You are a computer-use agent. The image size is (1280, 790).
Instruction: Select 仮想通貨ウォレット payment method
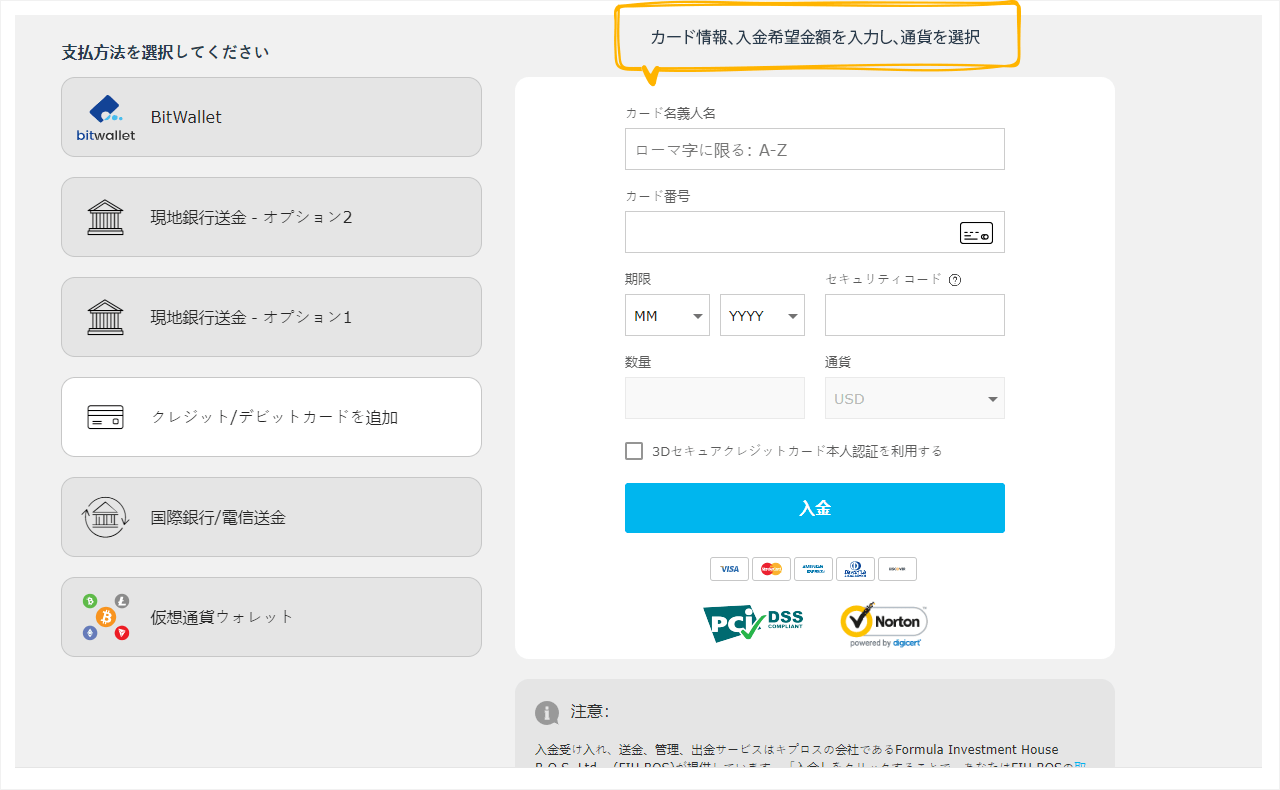(271, 617)
